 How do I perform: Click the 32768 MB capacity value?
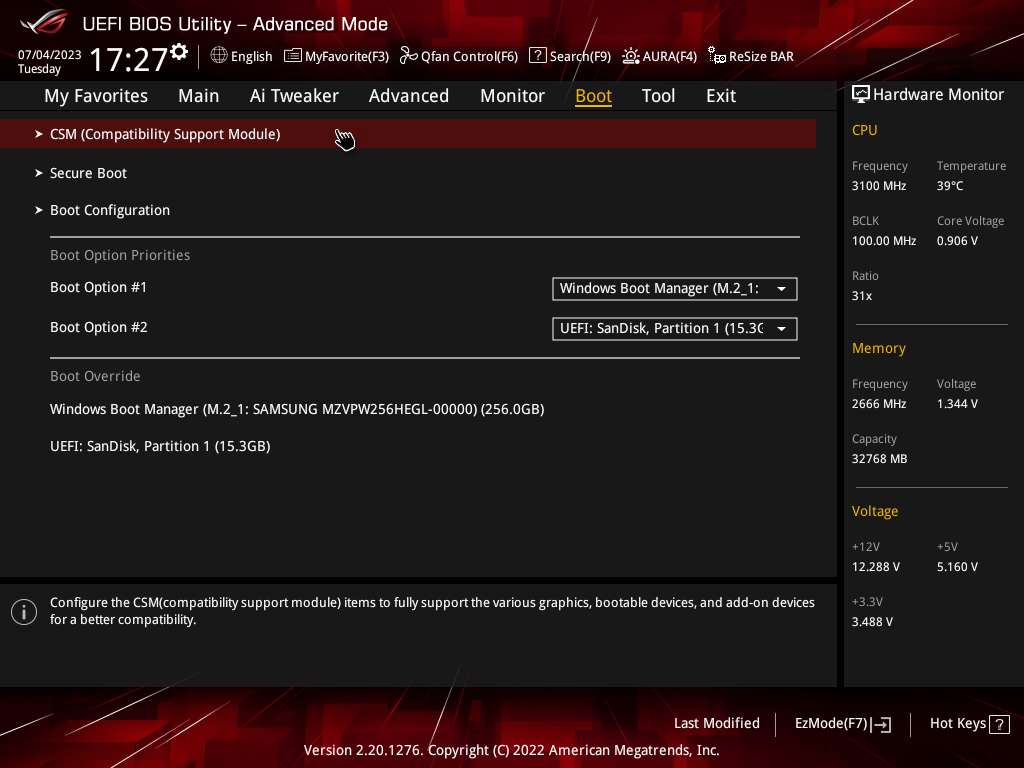[x=879, y=459]
